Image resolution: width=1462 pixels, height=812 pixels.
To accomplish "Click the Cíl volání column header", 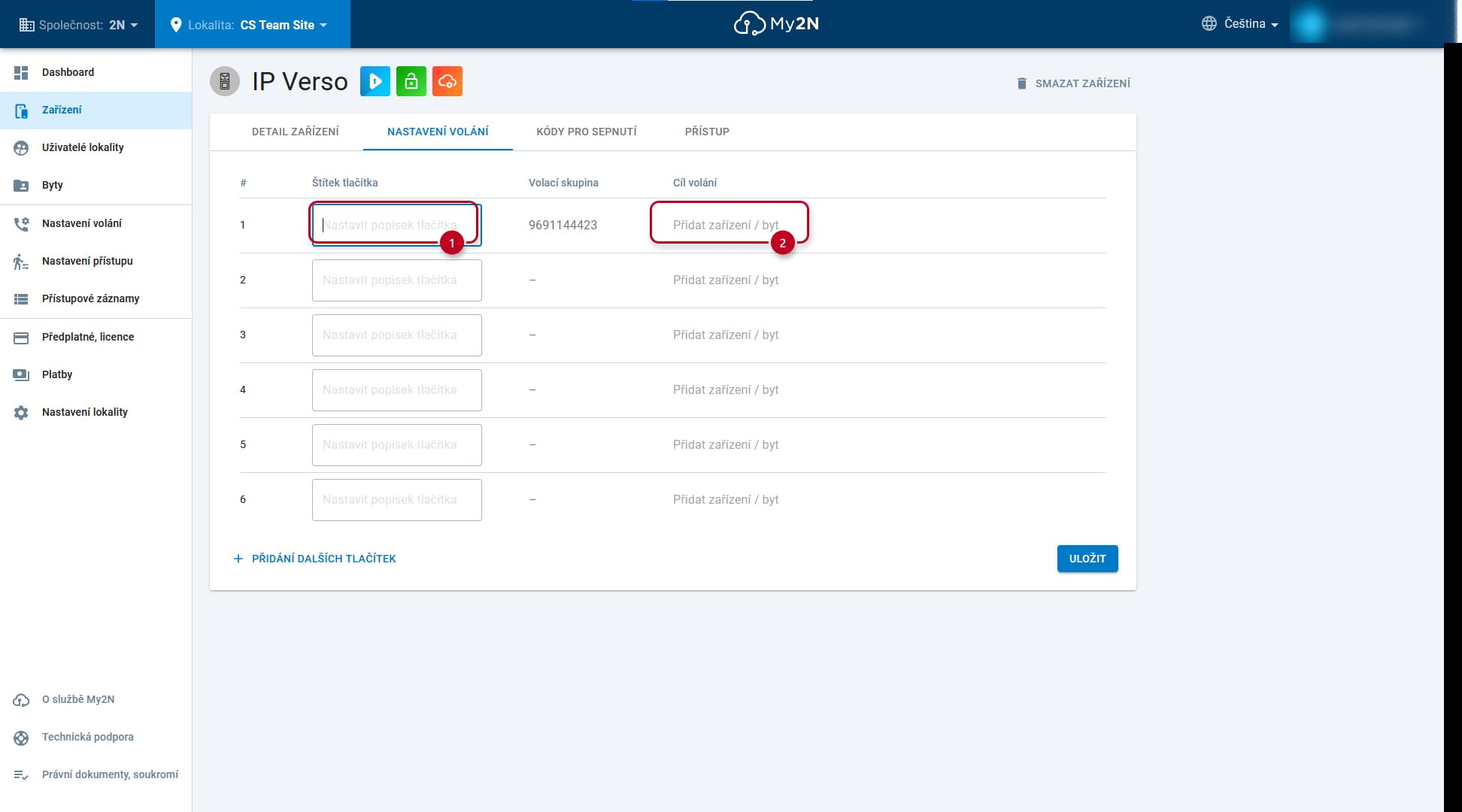I will [695, 183].
